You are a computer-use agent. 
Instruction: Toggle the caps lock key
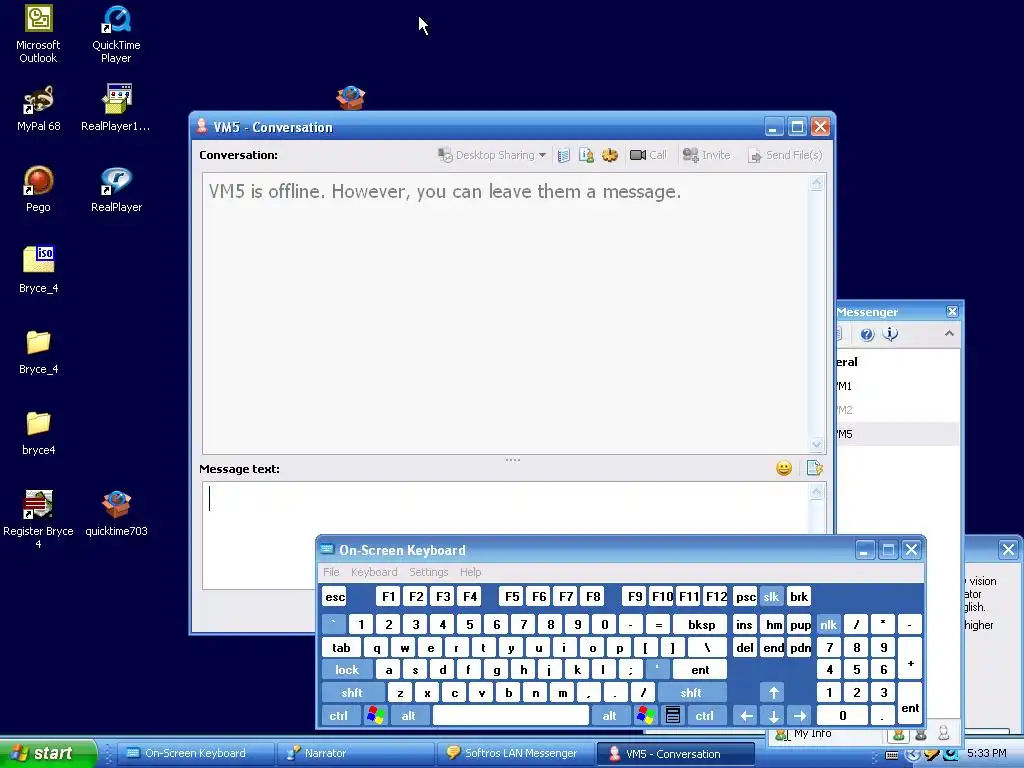coord(347,669)
